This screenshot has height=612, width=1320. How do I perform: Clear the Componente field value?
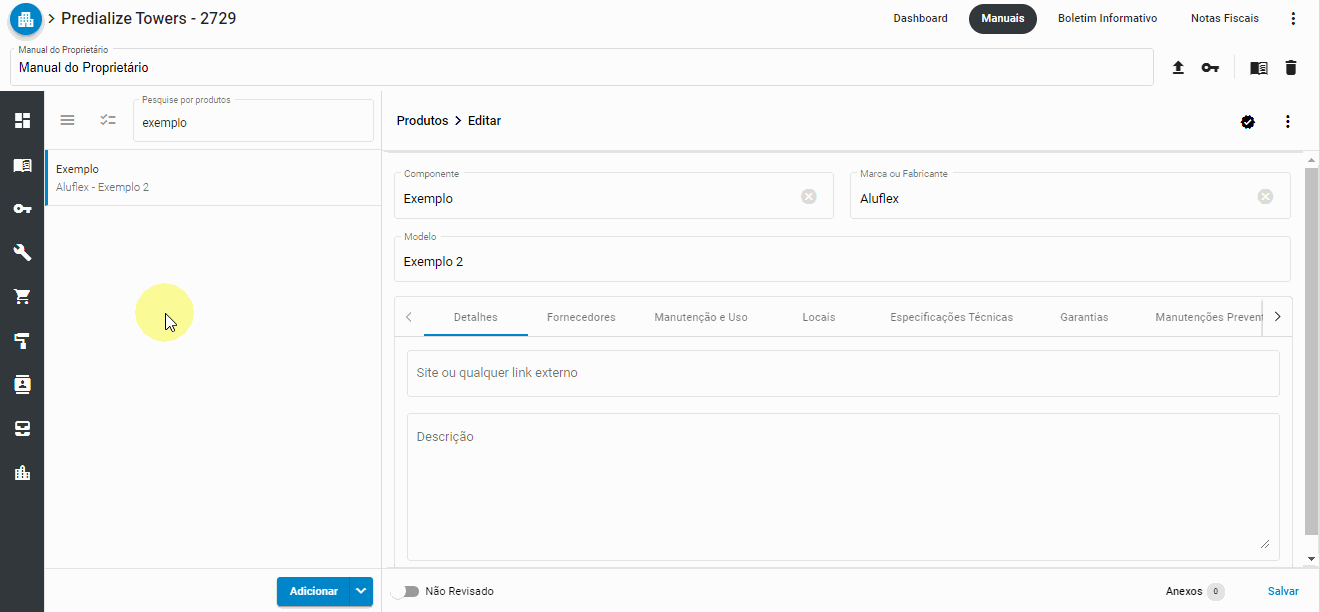[x=808, y=197]
